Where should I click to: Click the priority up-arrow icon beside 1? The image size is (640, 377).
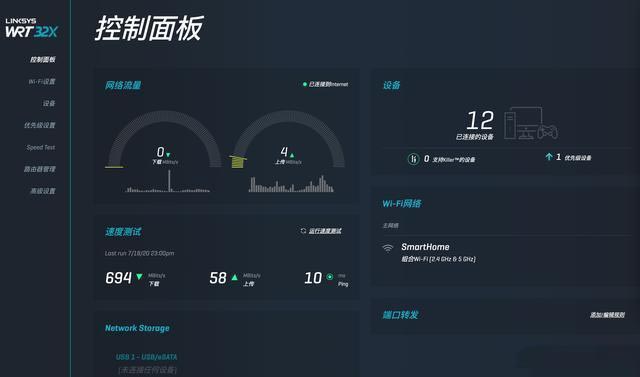(549, 157)
